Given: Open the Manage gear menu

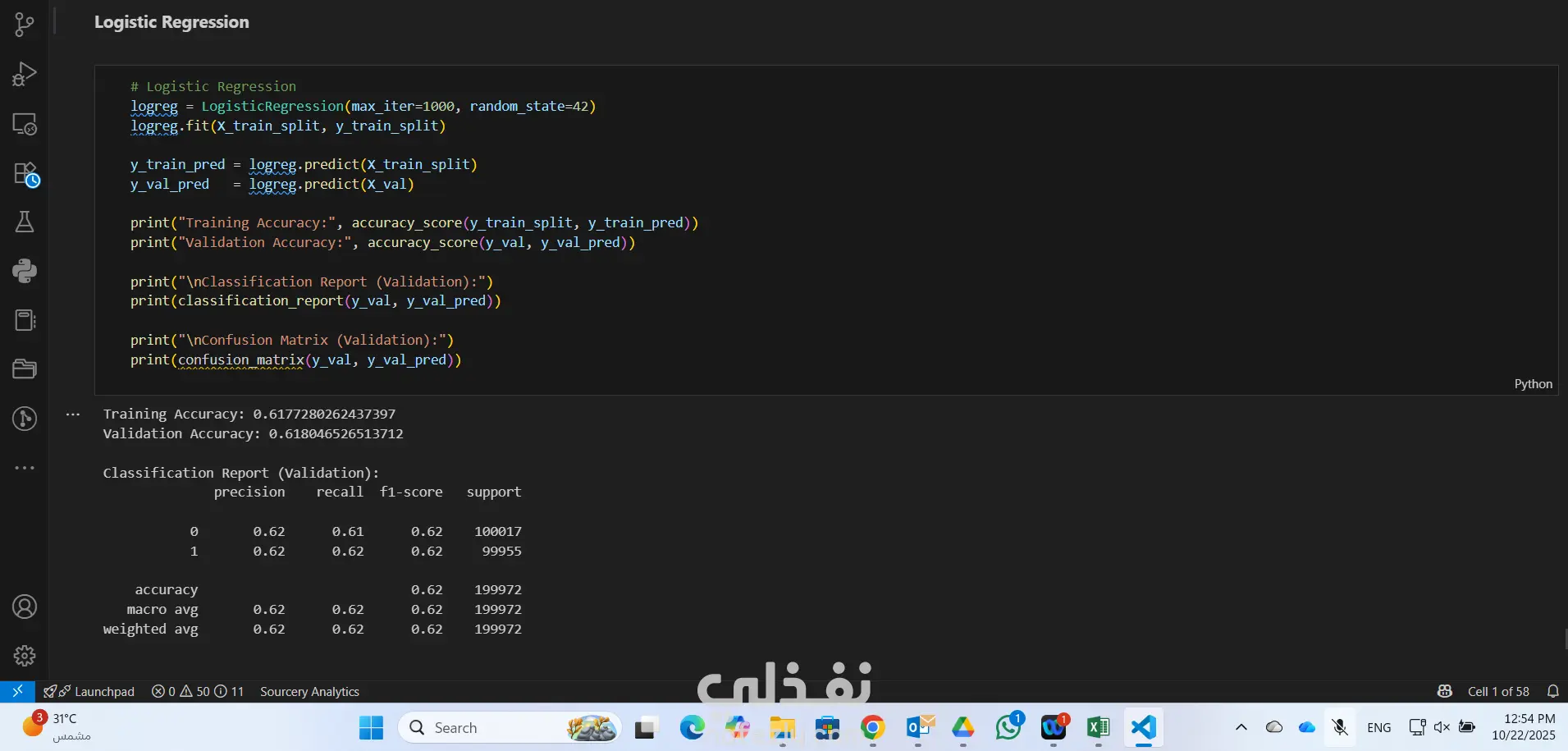Looking at the screenshot, I should (25, 656).
